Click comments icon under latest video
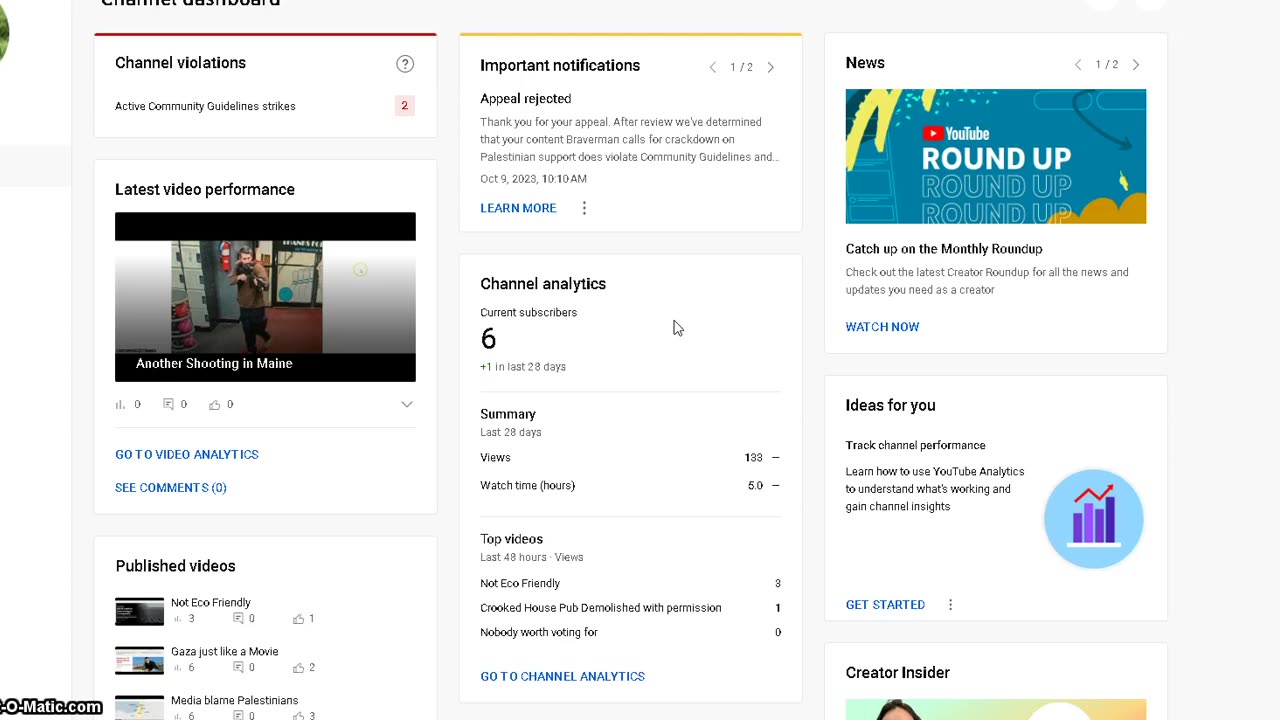Screen dimensions: 1280x720 pyautogui.click(x=168, y=405)
